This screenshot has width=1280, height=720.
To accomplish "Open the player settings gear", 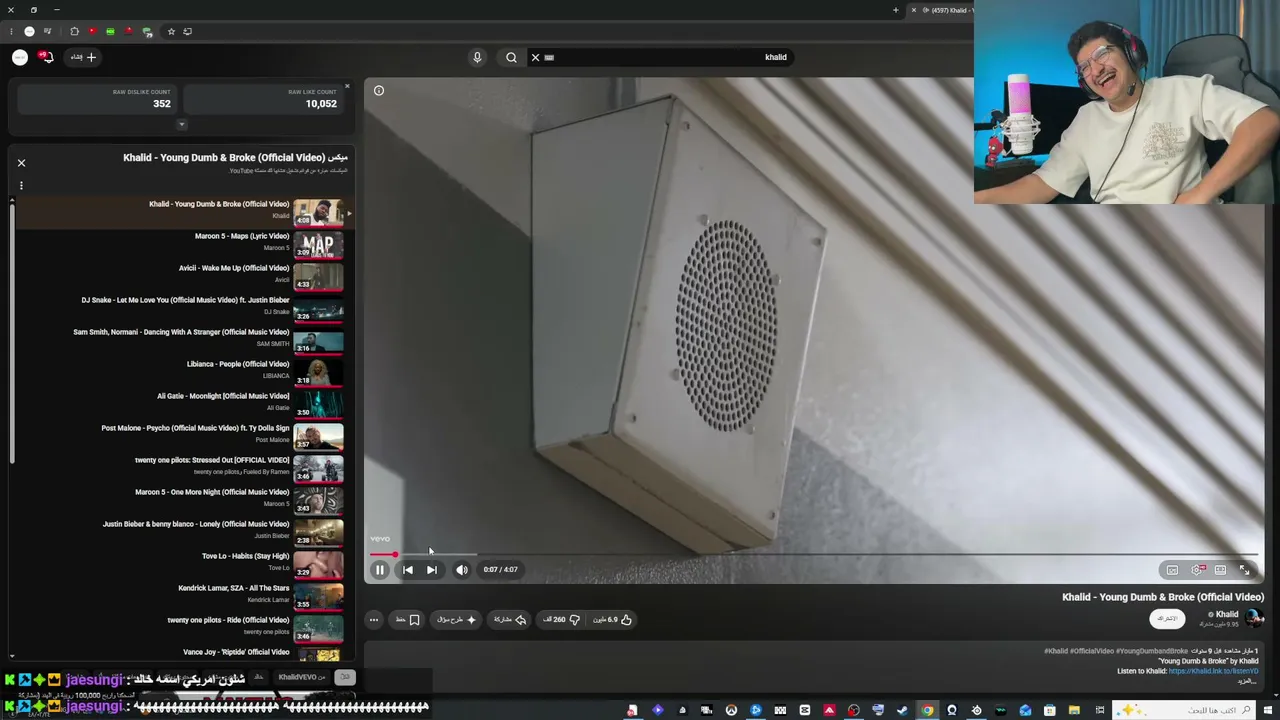I will coord(1197,570).
